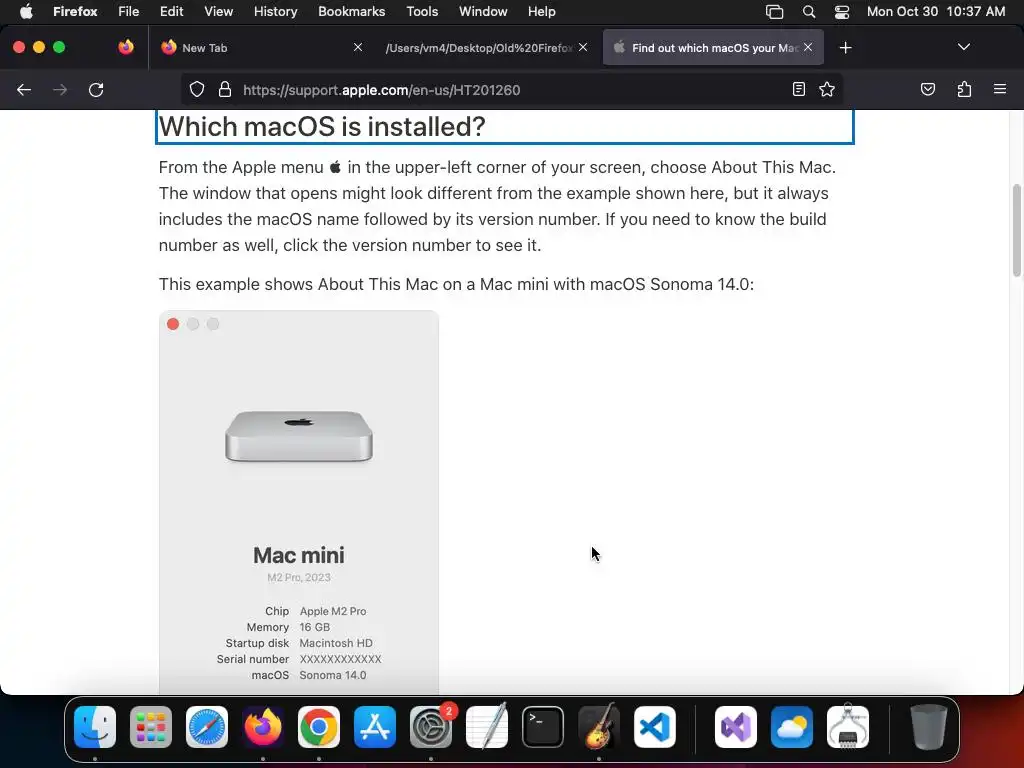The height and width of the screenshot is (768, 1024).
Task: Click the 'Sonoma 14.0' version text
Action: [x=333, y=675]
